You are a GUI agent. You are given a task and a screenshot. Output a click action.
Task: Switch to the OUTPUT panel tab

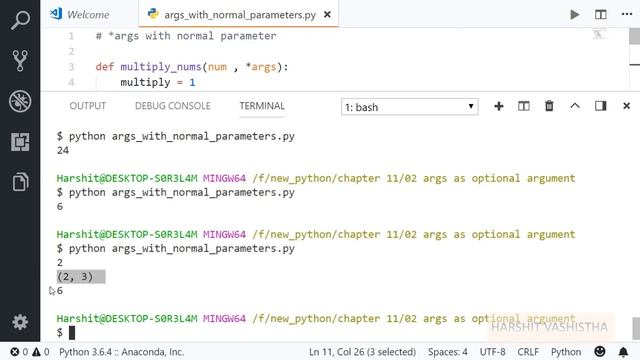(x=87, y=106)
